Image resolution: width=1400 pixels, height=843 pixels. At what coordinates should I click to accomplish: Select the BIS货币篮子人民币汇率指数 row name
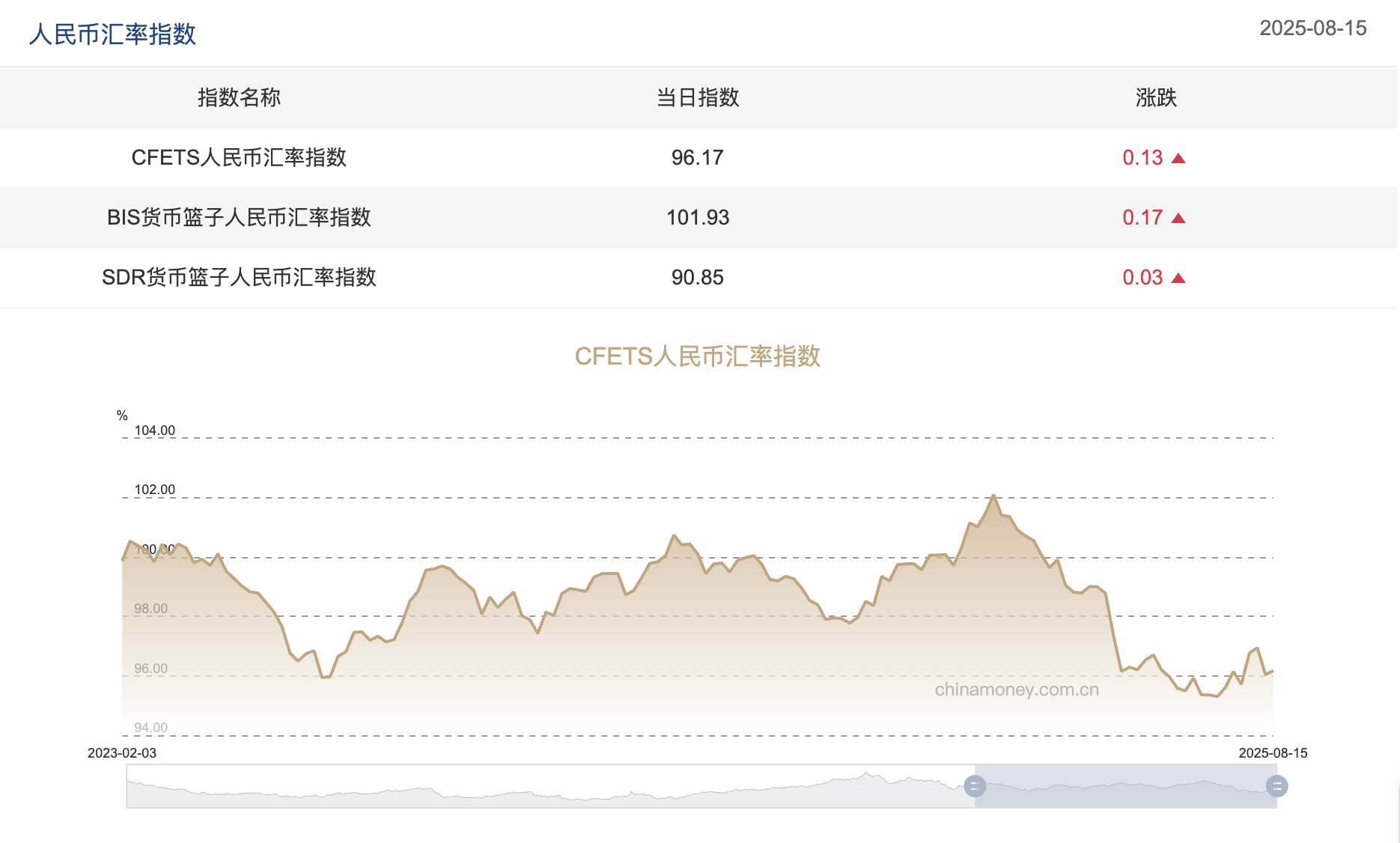(239, 218)
